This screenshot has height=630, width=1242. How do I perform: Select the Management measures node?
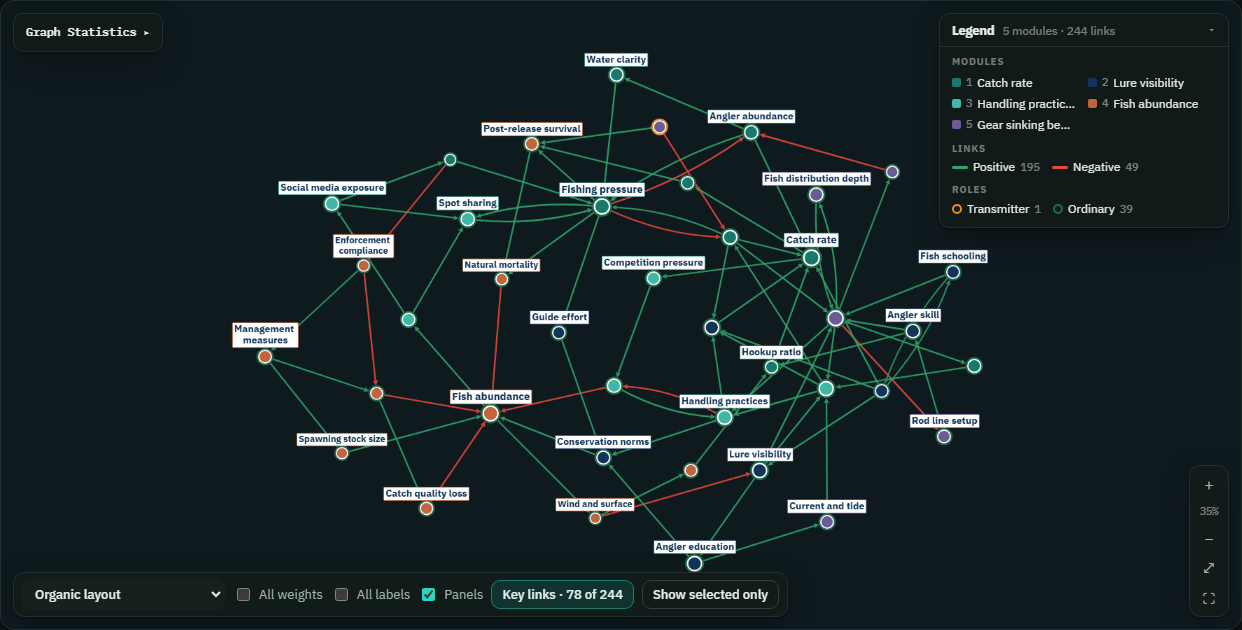[265, 356]
